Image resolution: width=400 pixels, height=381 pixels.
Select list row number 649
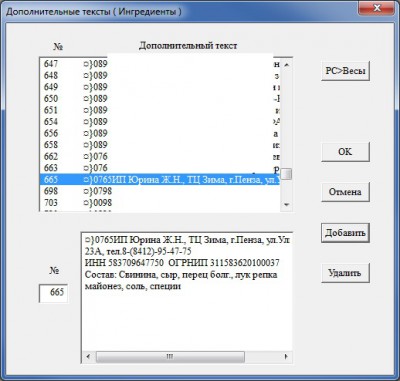pos(160,87)
